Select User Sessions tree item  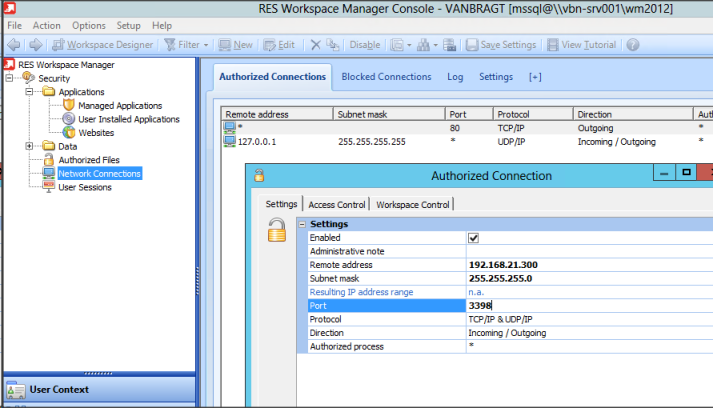[x=85, y=187]
